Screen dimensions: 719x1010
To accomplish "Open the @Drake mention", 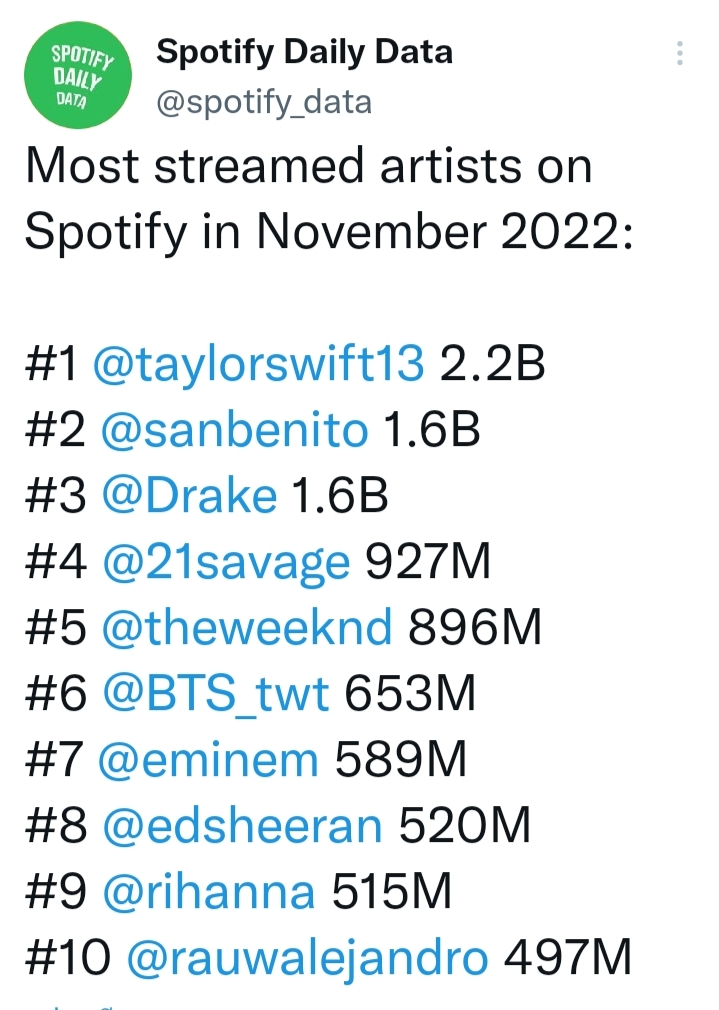I will pyautogui.click(x=189, y=496).
